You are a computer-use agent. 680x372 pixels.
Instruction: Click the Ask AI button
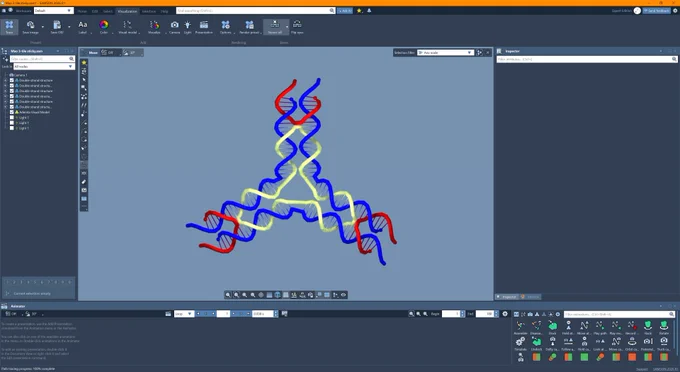[345, 10]
